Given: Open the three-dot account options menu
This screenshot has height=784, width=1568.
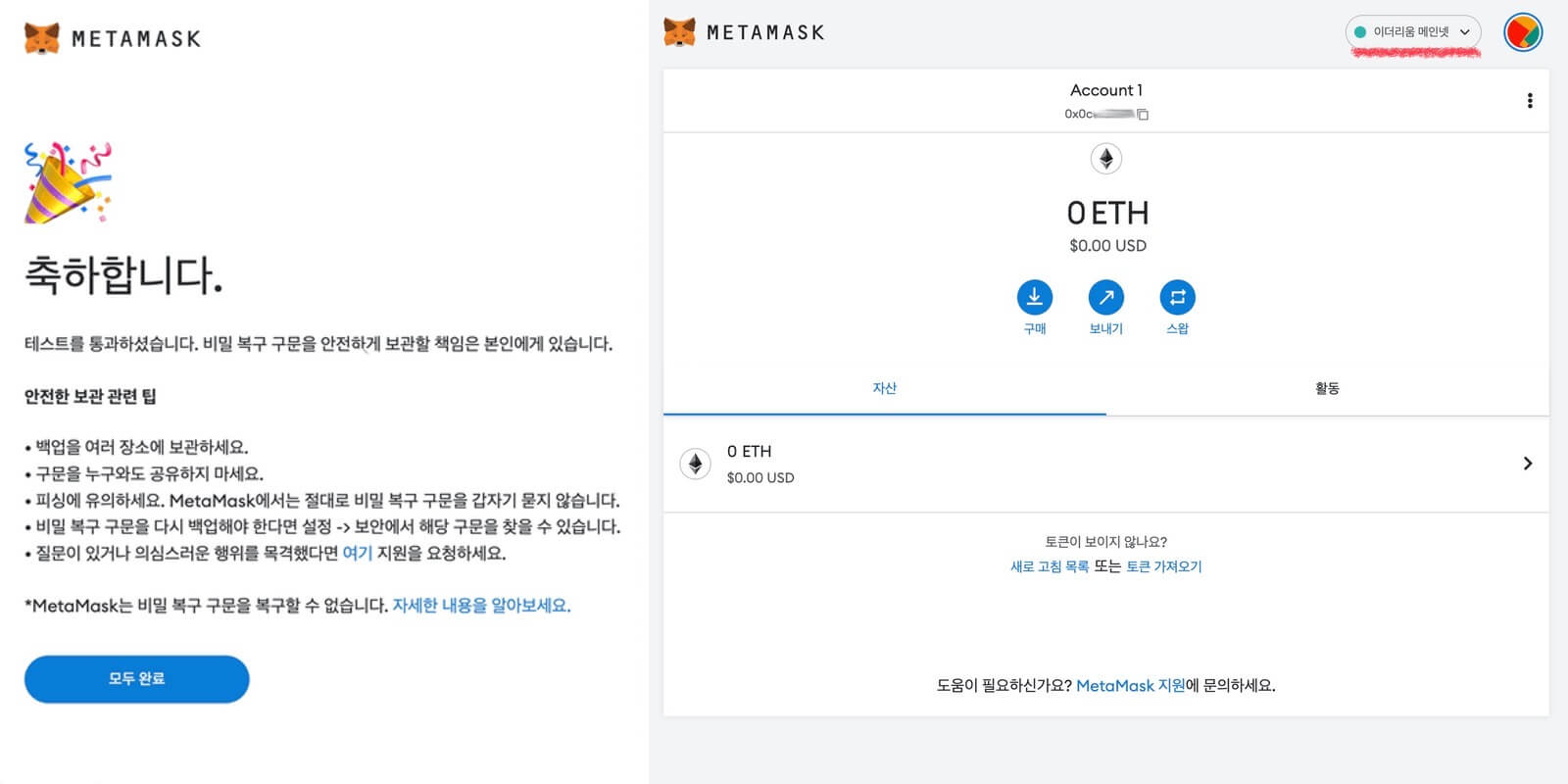Looking at the screenshot, I should (1530, 101).
